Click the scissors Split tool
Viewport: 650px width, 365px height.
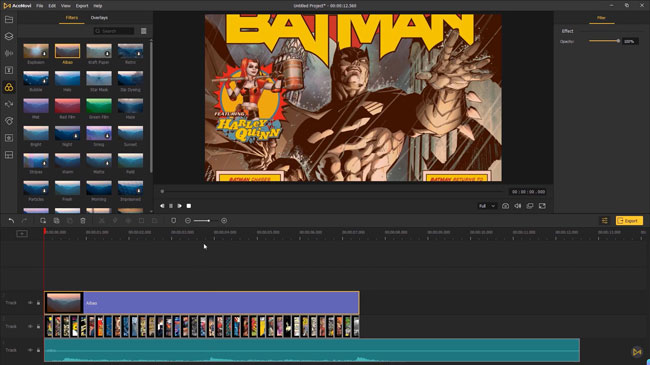(102, 221)
